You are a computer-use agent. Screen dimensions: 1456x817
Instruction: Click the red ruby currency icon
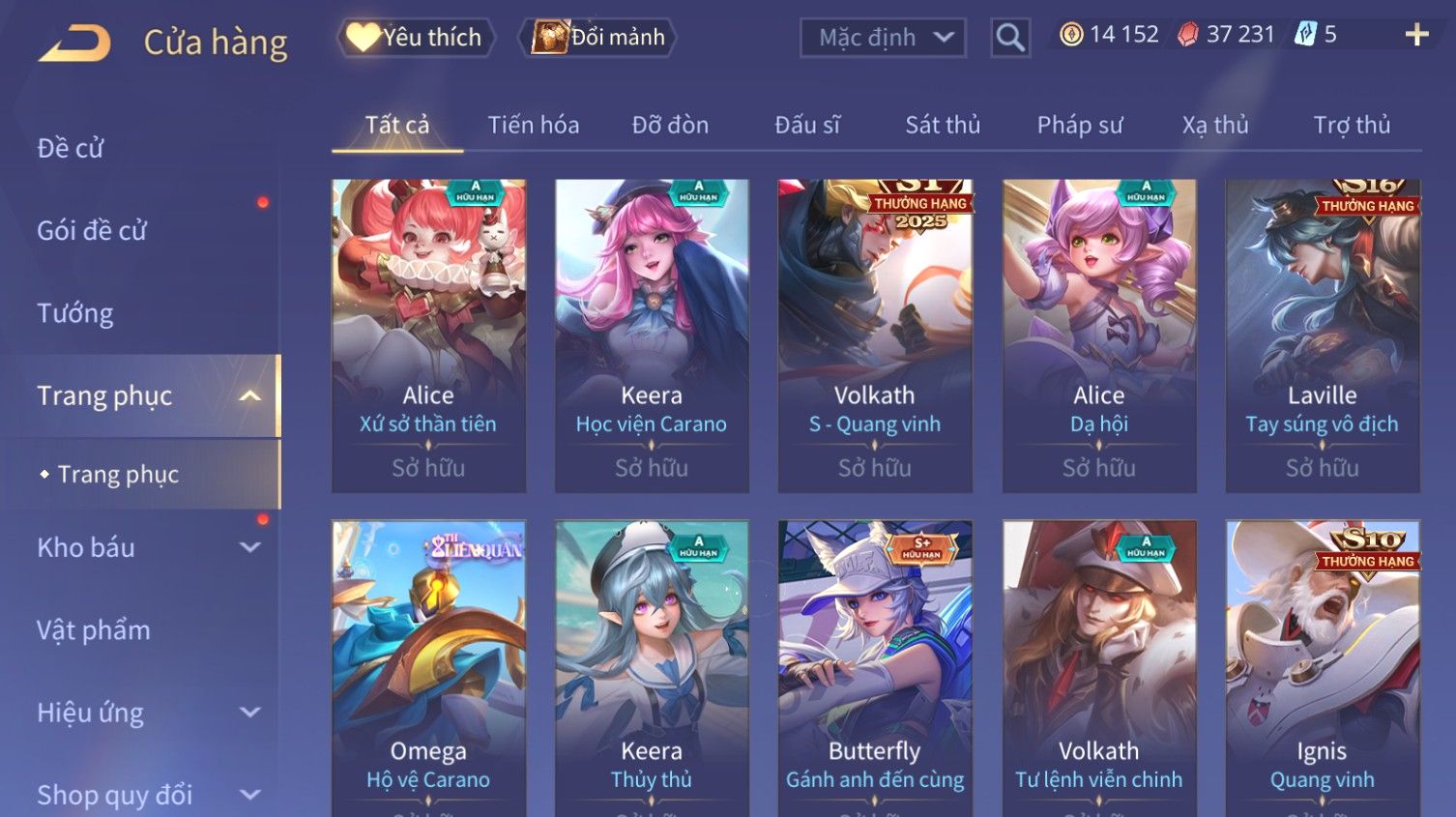click(1188, 35)
